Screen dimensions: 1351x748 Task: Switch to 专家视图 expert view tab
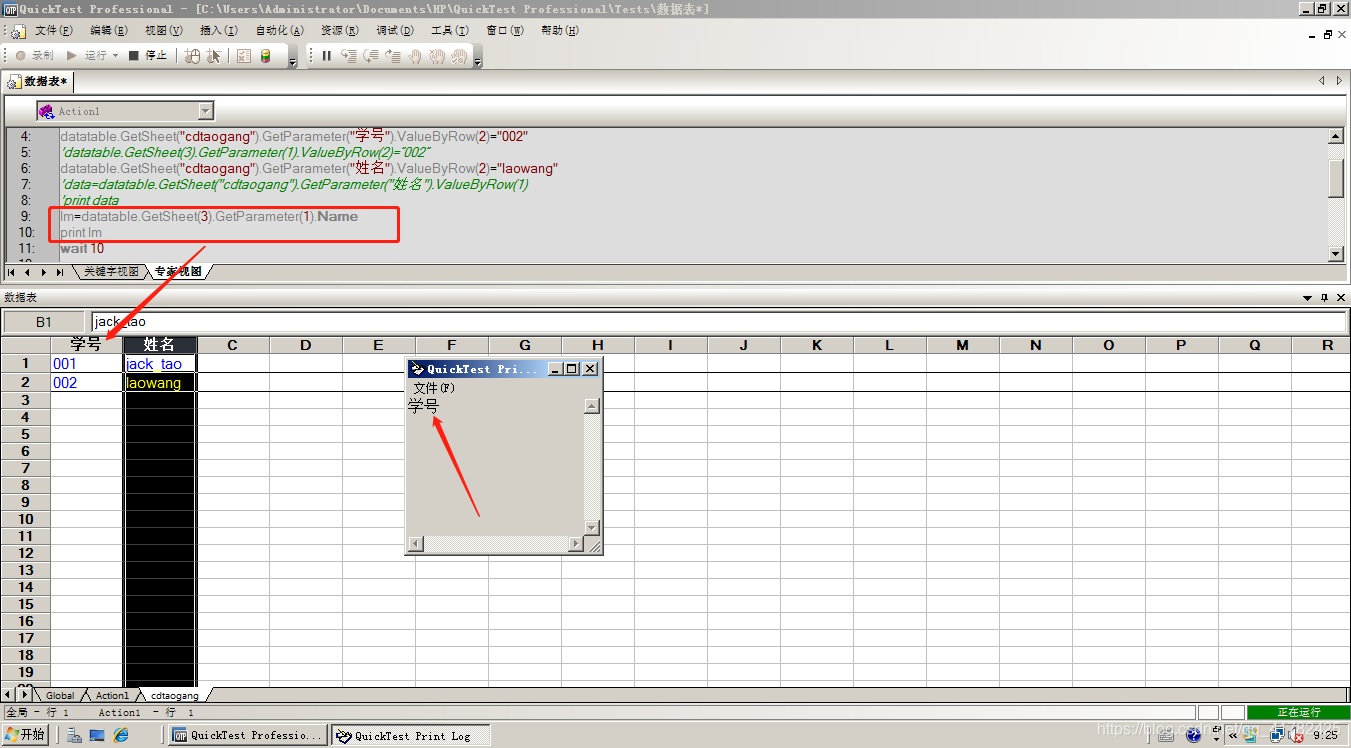(x=178, y=272)
